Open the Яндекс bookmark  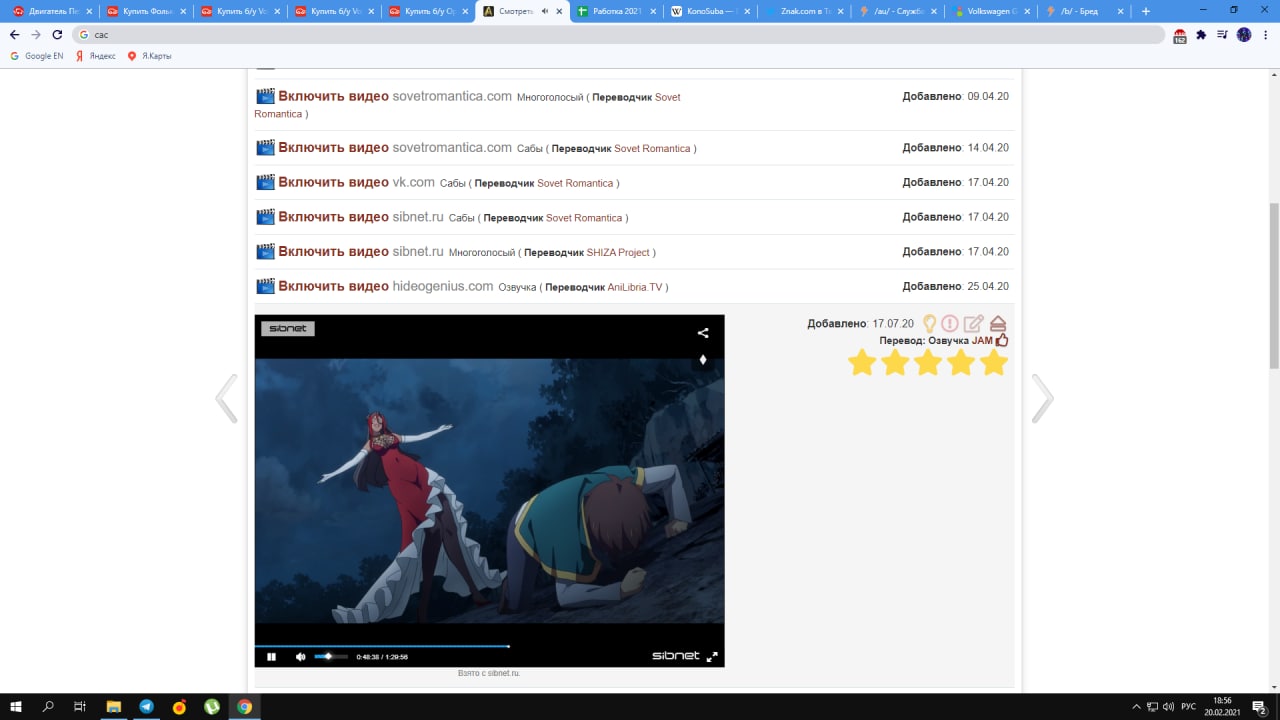96,56
